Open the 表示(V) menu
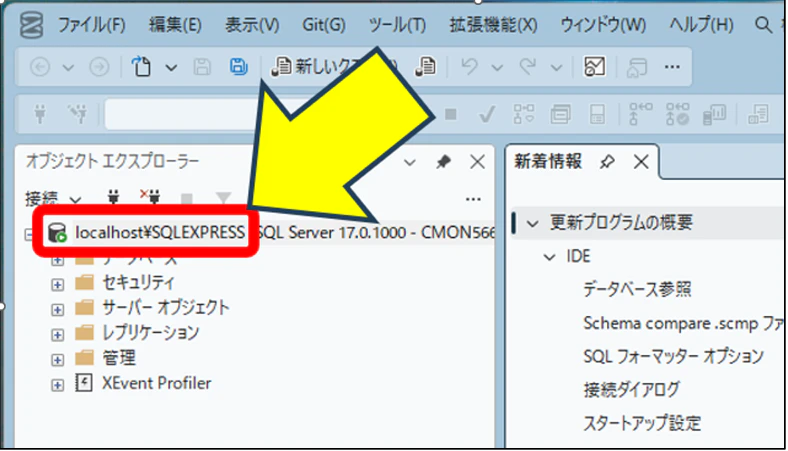Image resolution: width=788 pixels, height=451 pixels. pyautogui.click(x=252, y=25)
